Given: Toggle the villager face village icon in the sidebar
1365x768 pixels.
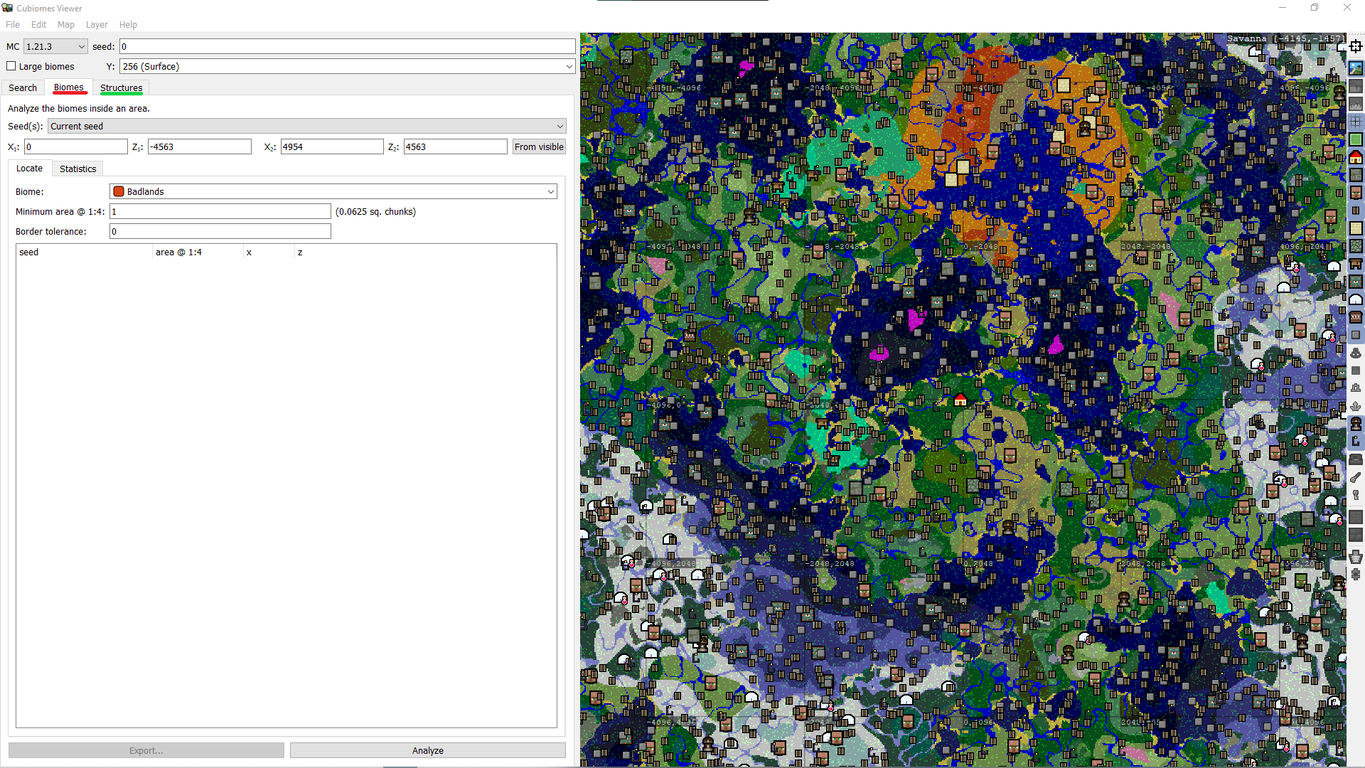Looking at the screenshot, I should pos(1356,192).
